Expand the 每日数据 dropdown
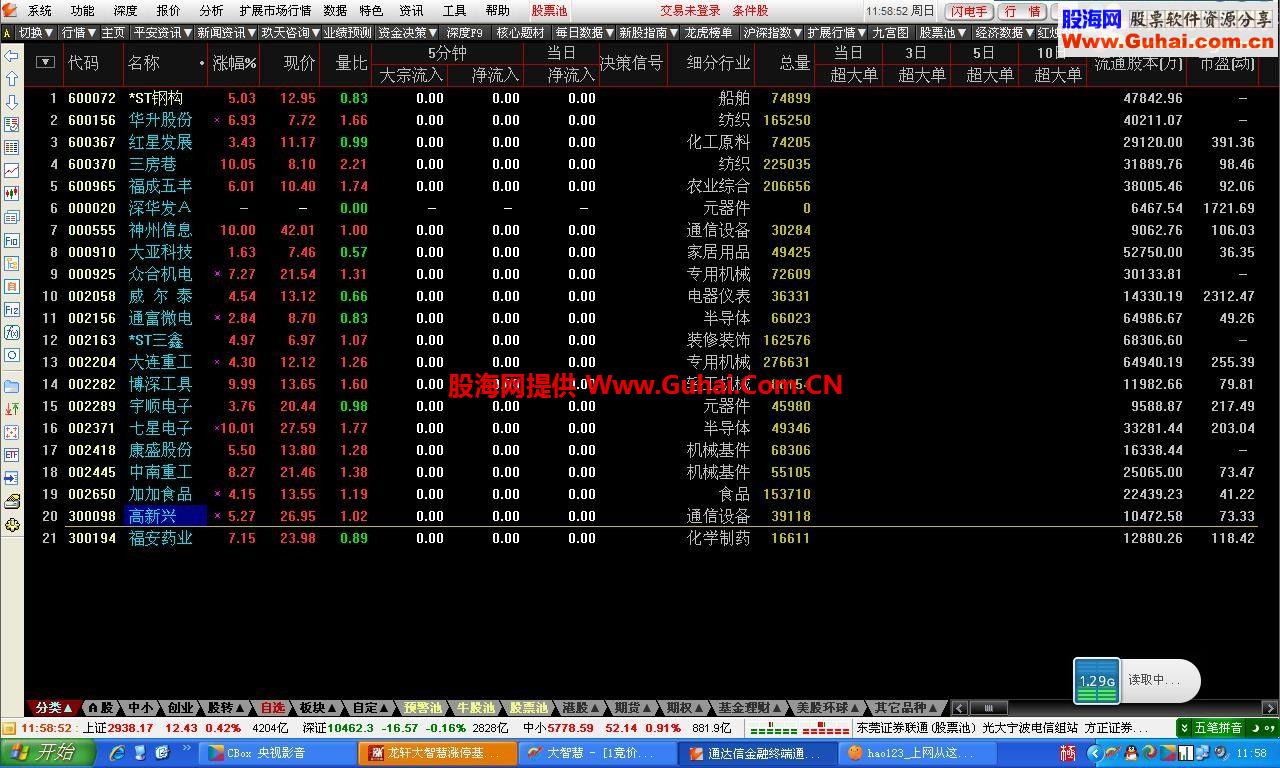Screen dimensions: 1280x768 tap(583, 32)
